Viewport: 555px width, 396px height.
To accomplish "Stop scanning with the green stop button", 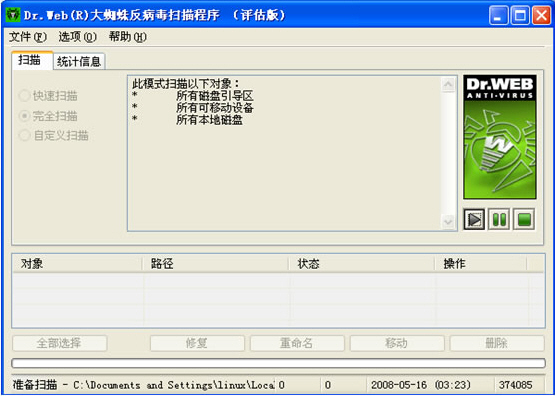I will [x=524, y=219].
